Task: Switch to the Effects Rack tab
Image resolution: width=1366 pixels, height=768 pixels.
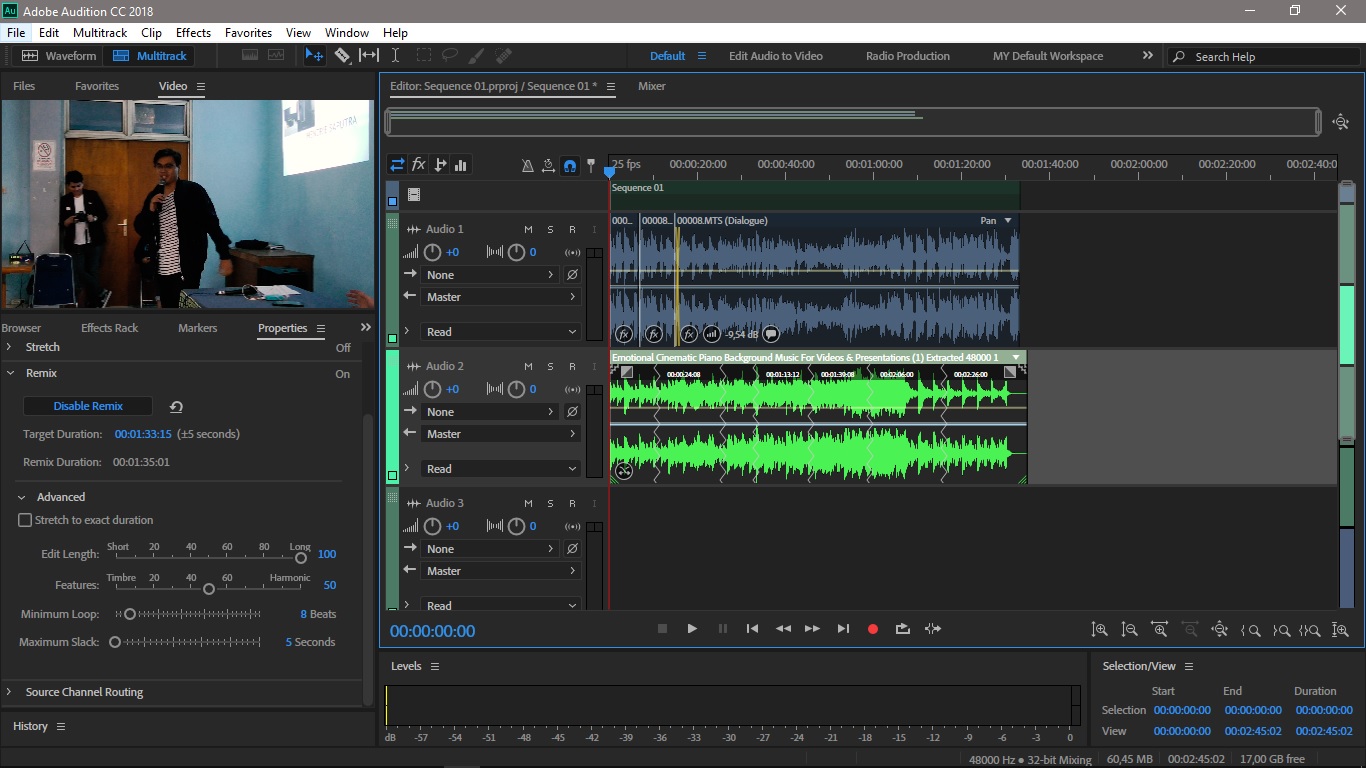Action: pos(109,328)
